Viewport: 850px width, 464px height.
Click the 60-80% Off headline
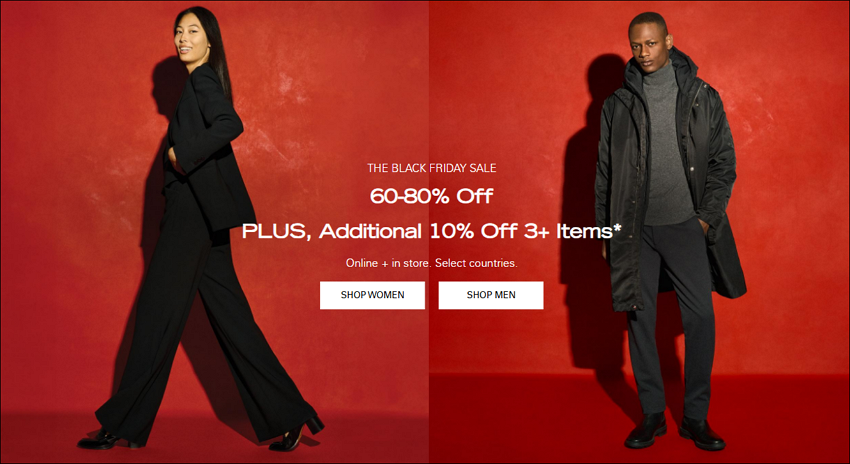432,196
